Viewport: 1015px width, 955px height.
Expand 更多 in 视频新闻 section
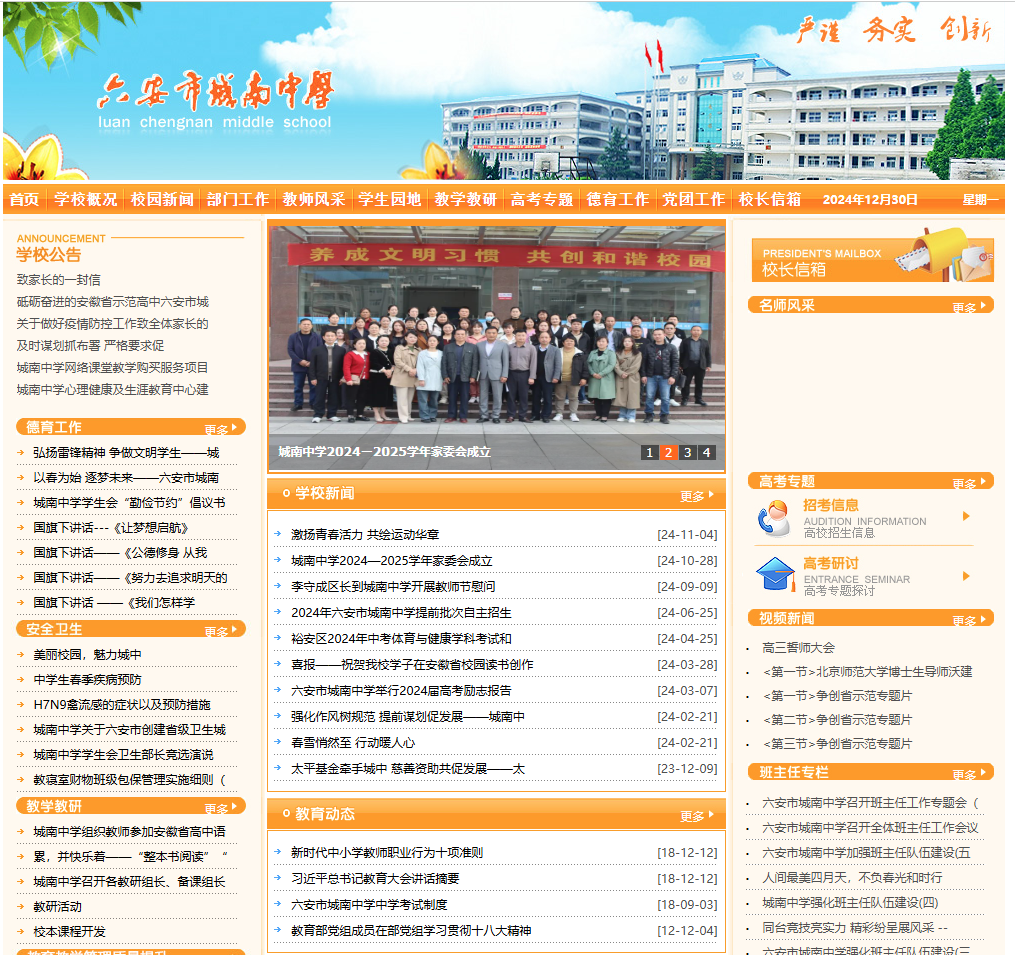tap(969, 620)
